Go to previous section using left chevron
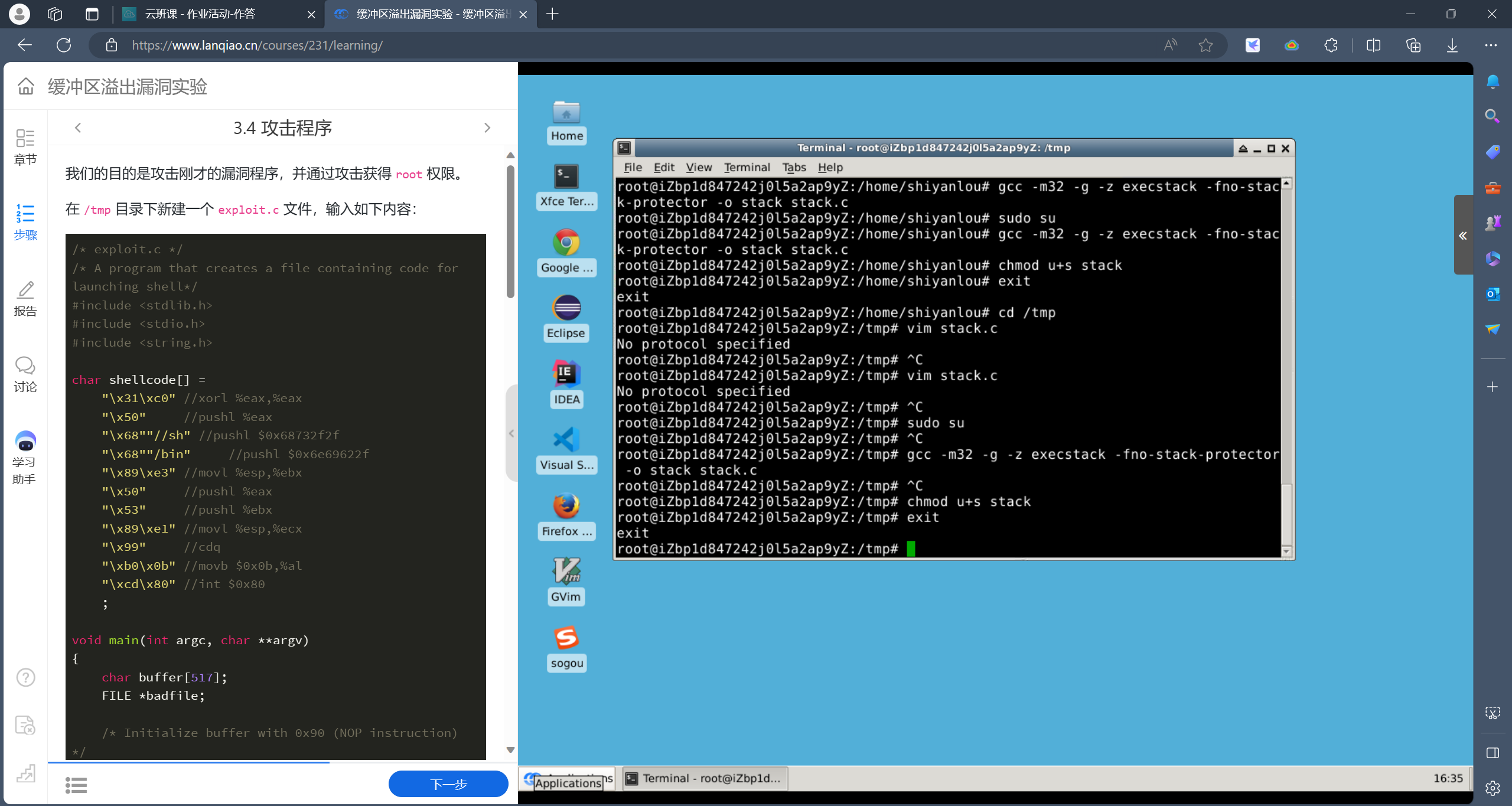The height and width of the screenshot is (806, 1512). [78, 128]
